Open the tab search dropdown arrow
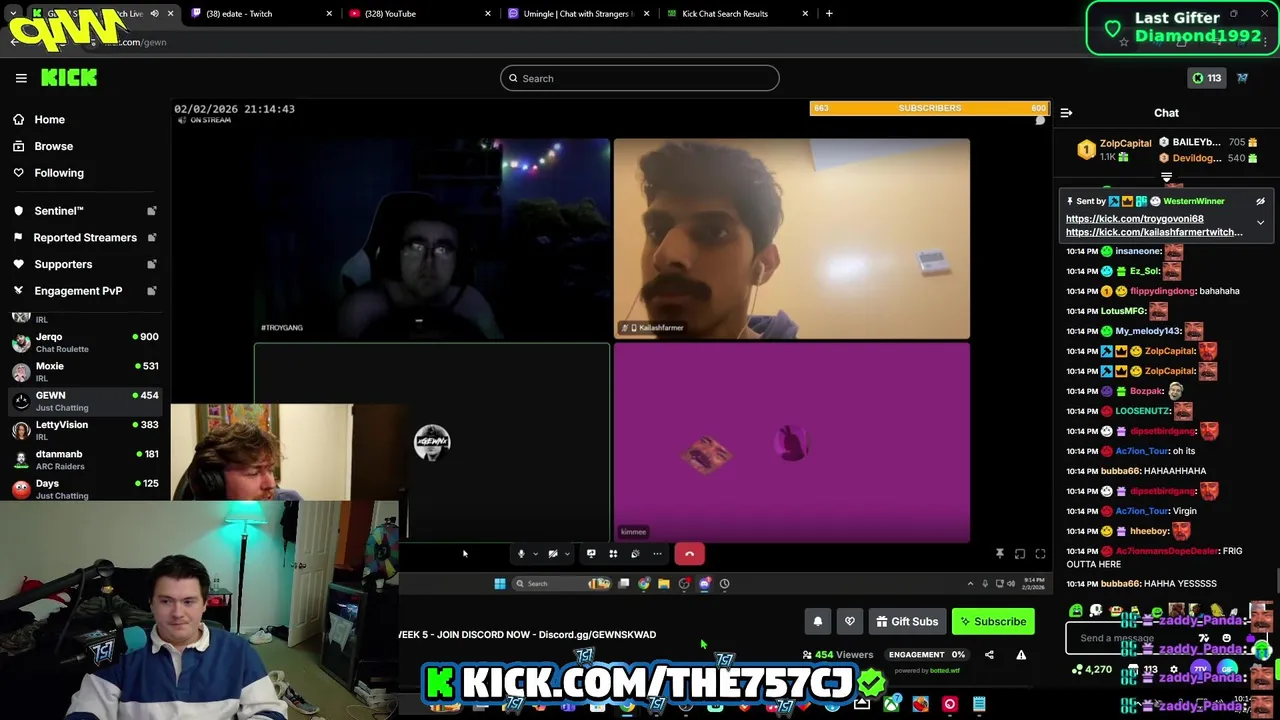 click(13, 14)
